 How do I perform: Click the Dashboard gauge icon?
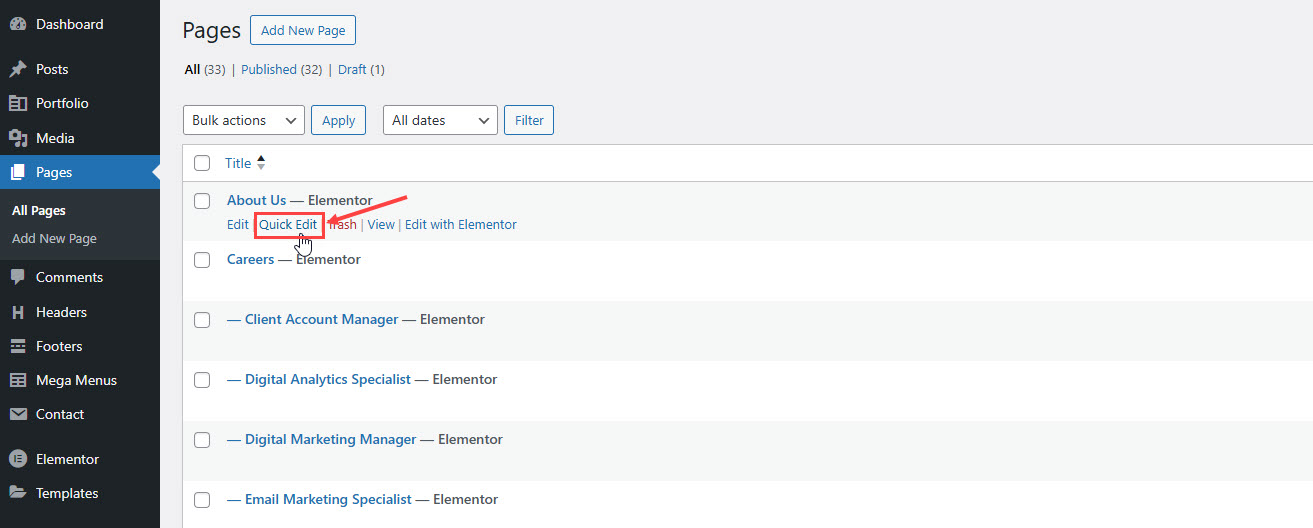(17, 24)
